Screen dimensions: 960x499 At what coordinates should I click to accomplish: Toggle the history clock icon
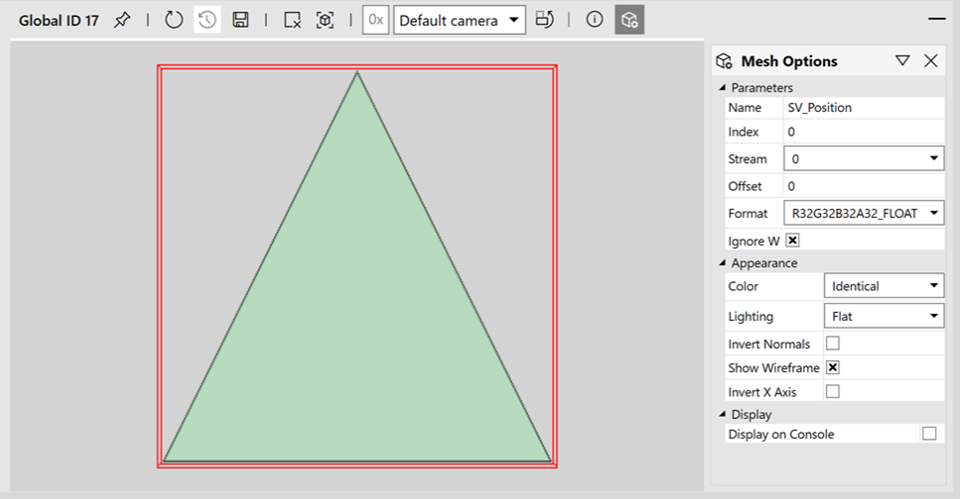coord(207,20)
